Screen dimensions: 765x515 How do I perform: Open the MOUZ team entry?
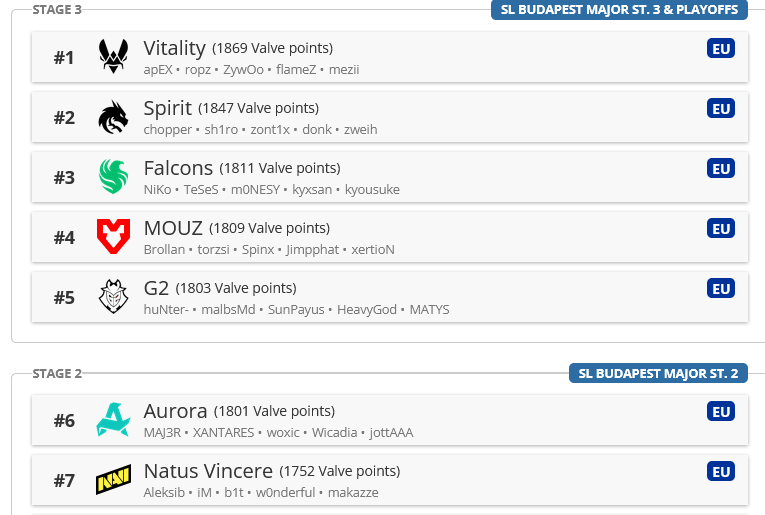tap(173, 228)
